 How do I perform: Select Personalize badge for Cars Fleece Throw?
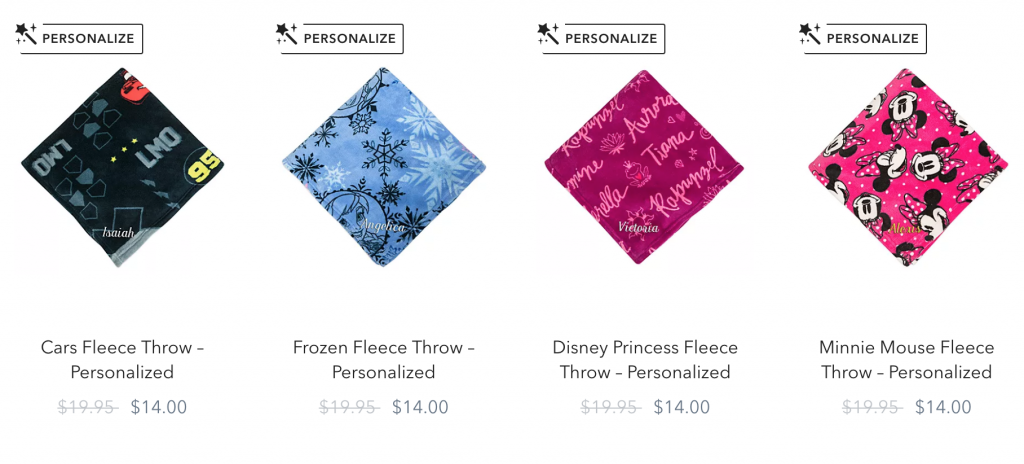tap(80, 39)
